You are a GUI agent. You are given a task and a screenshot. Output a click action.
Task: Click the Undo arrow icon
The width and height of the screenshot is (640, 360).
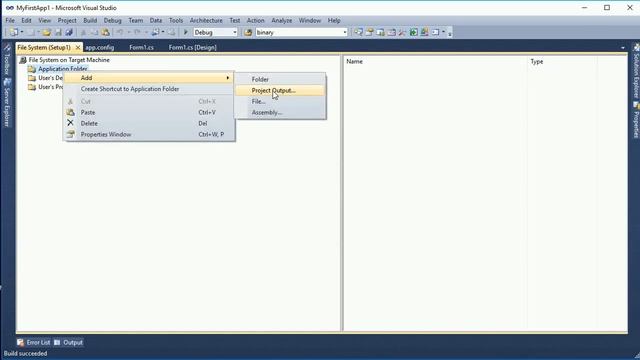119,32
